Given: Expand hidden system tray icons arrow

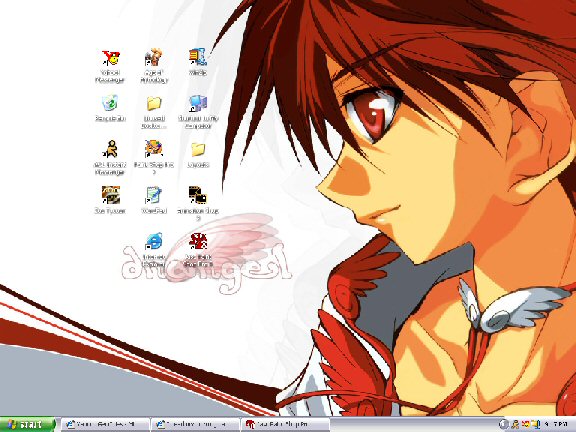Looking at the screenshot, I should tap(504, 425).
